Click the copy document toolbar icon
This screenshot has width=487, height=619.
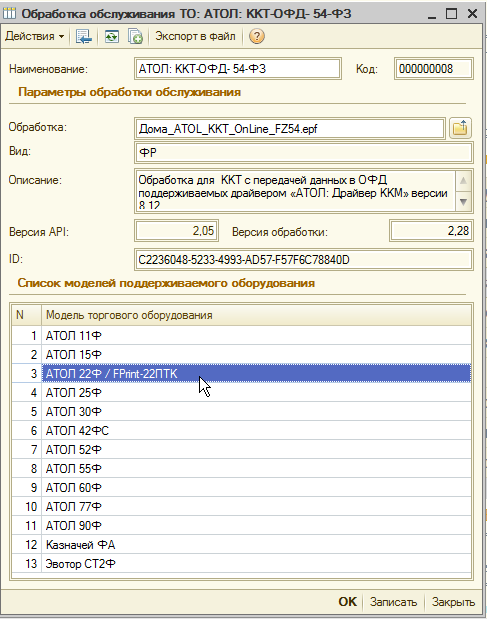135,36
